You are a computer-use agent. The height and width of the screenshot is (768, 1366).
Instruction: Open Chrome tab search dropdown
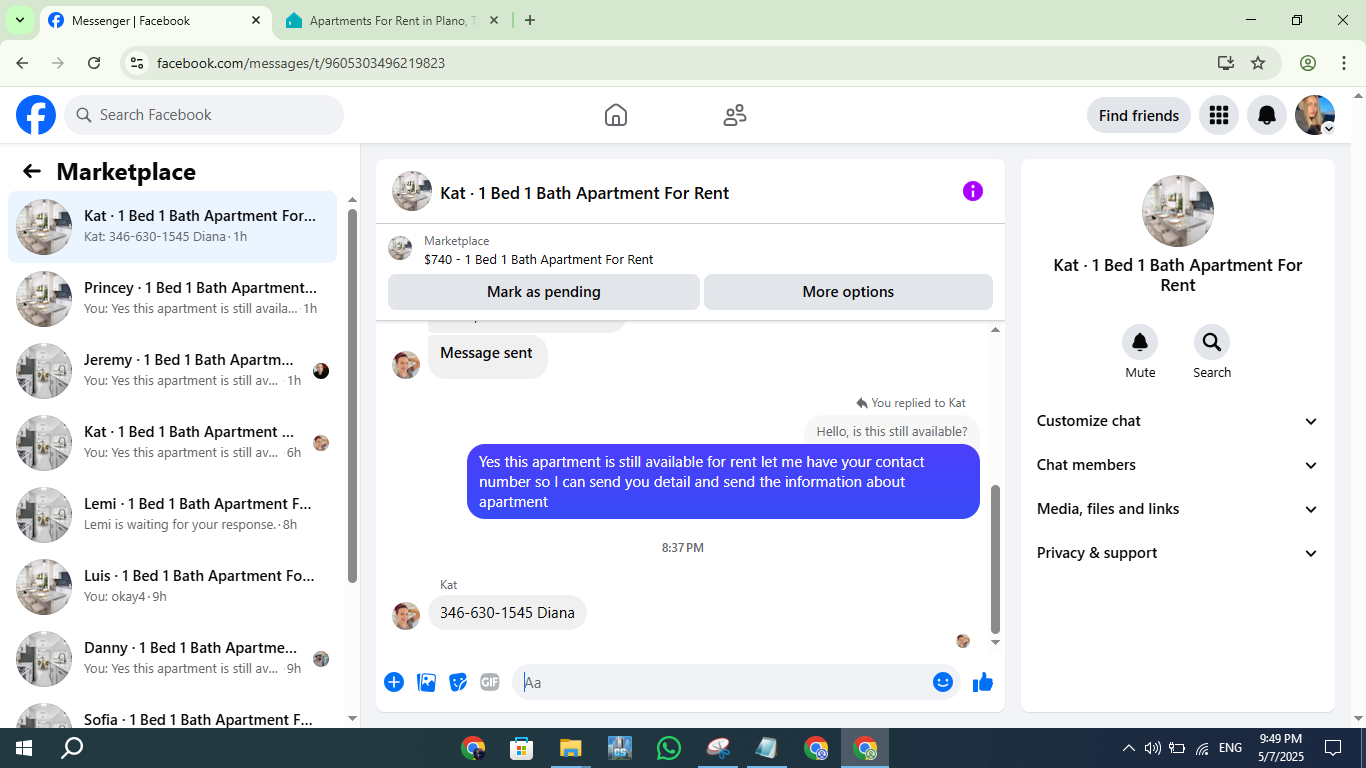(x=19, y=20)
